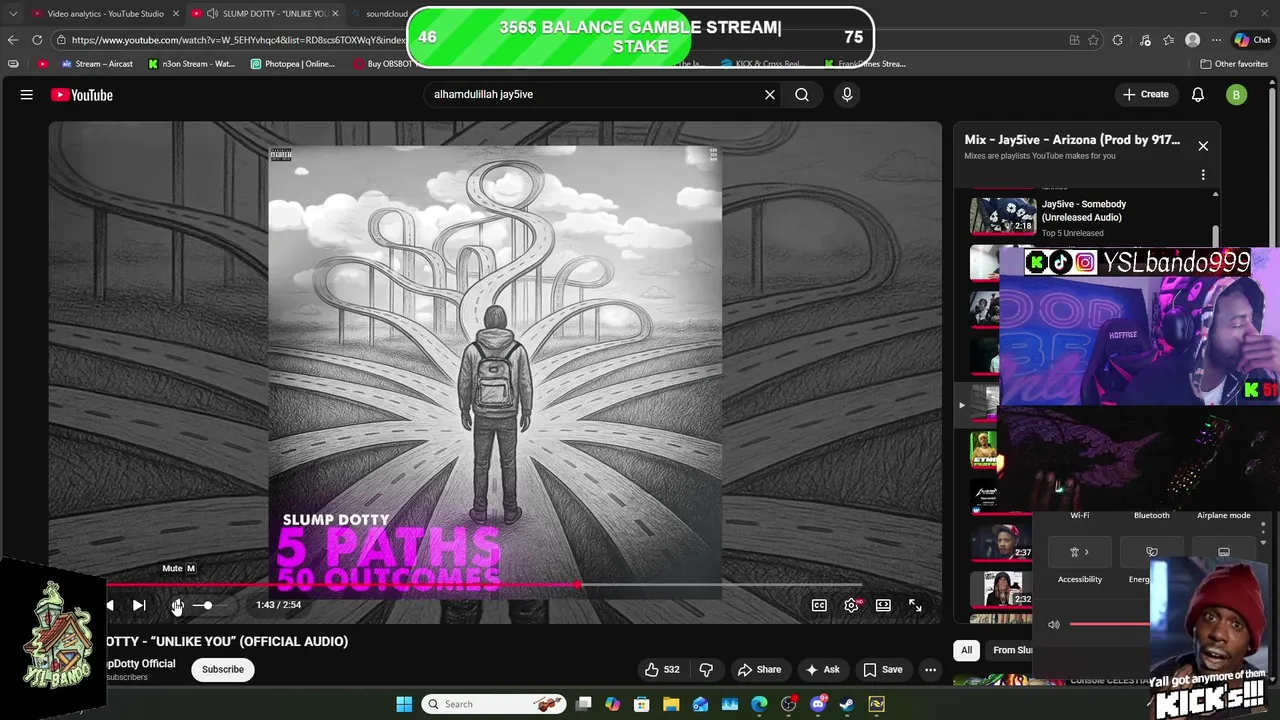
Task: Switch to theater mode in player
Action: tap(883, 605)
